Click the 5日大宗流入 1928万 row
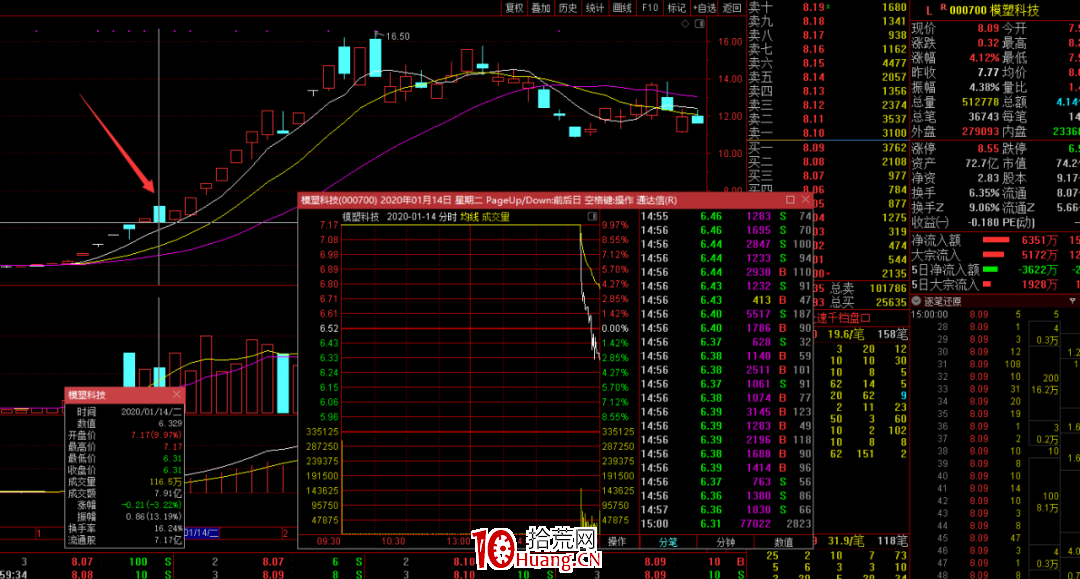This screenshot has height=579, width=1080. [x=994, y=284]
